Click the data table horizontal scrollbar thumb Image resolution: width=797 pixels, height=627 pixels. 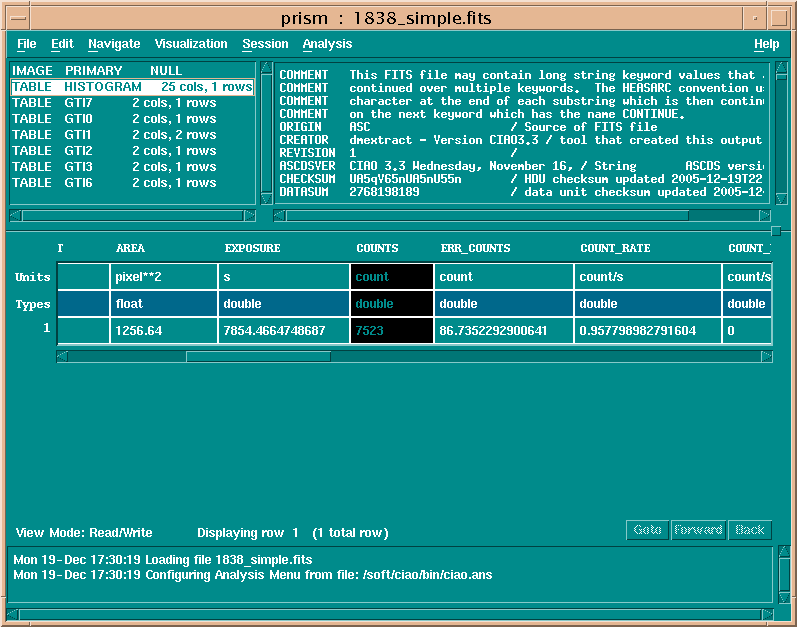point(258,357)
